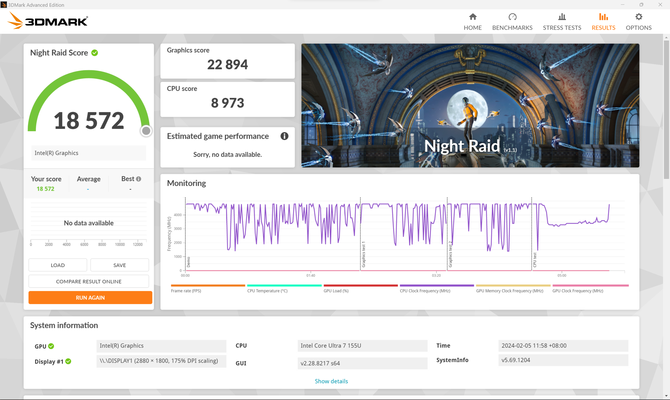
Task: Click the Sorry, no data available message
Action: tap(227, 154)
